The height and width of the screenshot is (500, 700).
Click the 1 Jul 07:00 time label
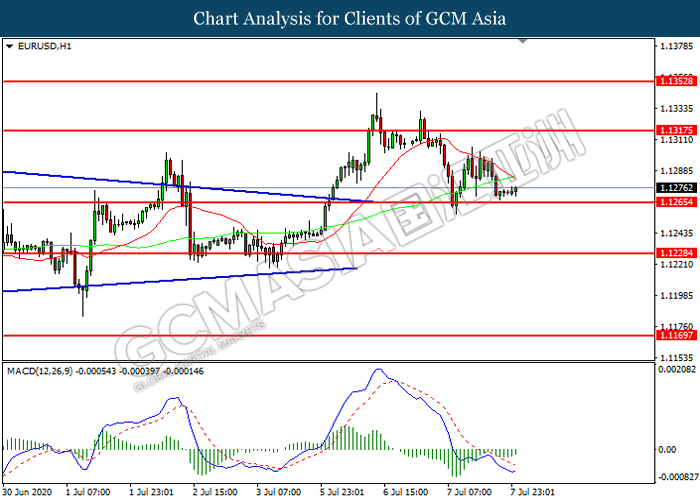click(88, 492)
